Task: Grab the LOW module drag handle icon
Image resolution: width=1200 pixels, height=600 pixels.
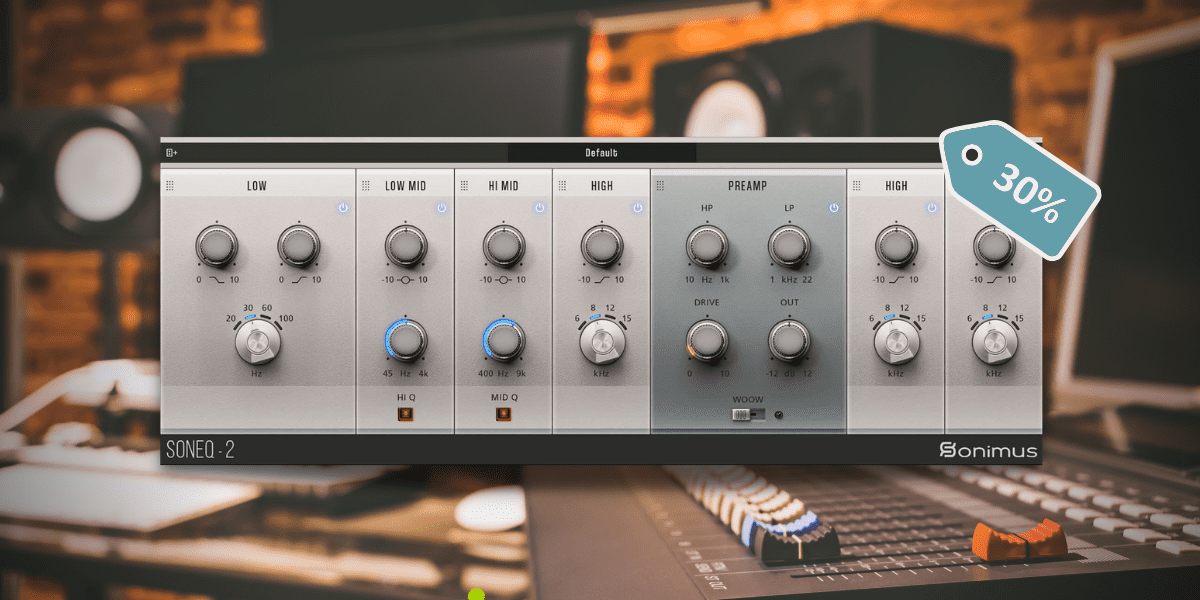Action: [x=170, y=185]
